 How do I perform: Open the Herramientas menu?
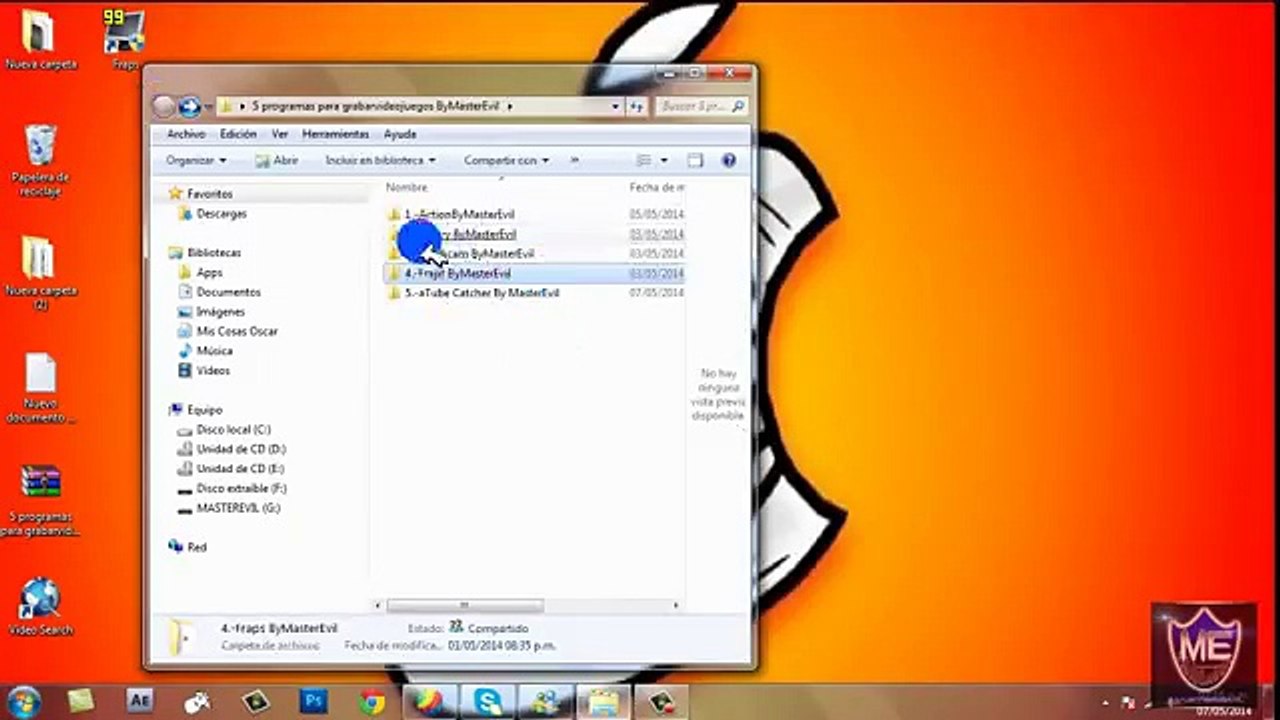click(336, 134)
